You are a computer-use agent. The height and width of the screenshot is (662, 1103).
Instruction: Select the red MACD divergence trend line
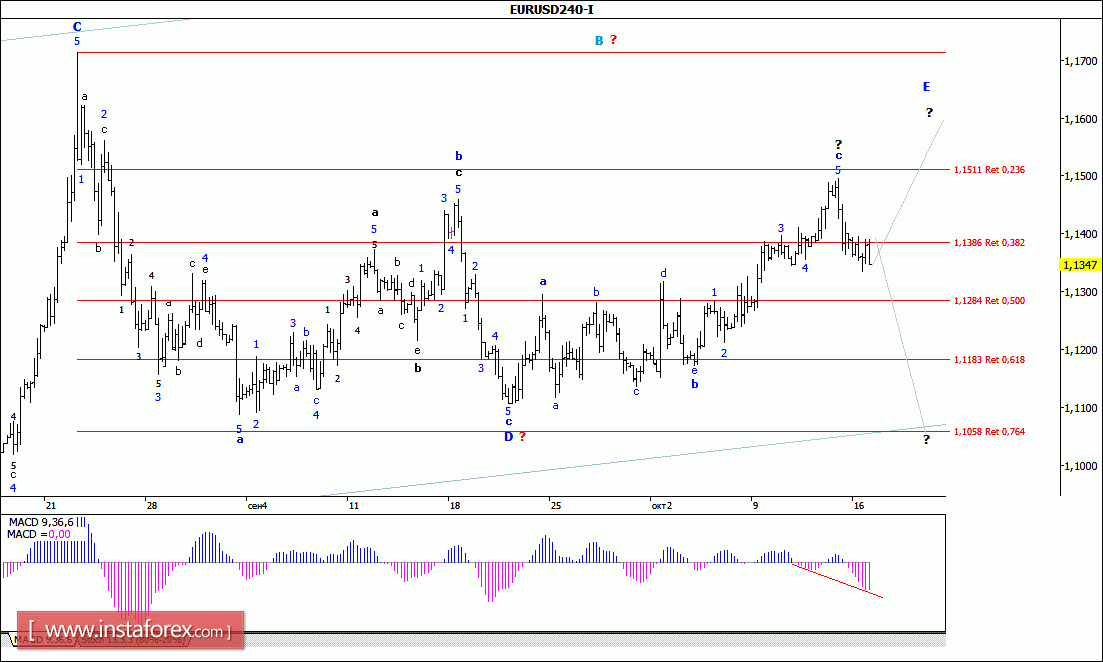pyautogui.click(x=837, y=580)
